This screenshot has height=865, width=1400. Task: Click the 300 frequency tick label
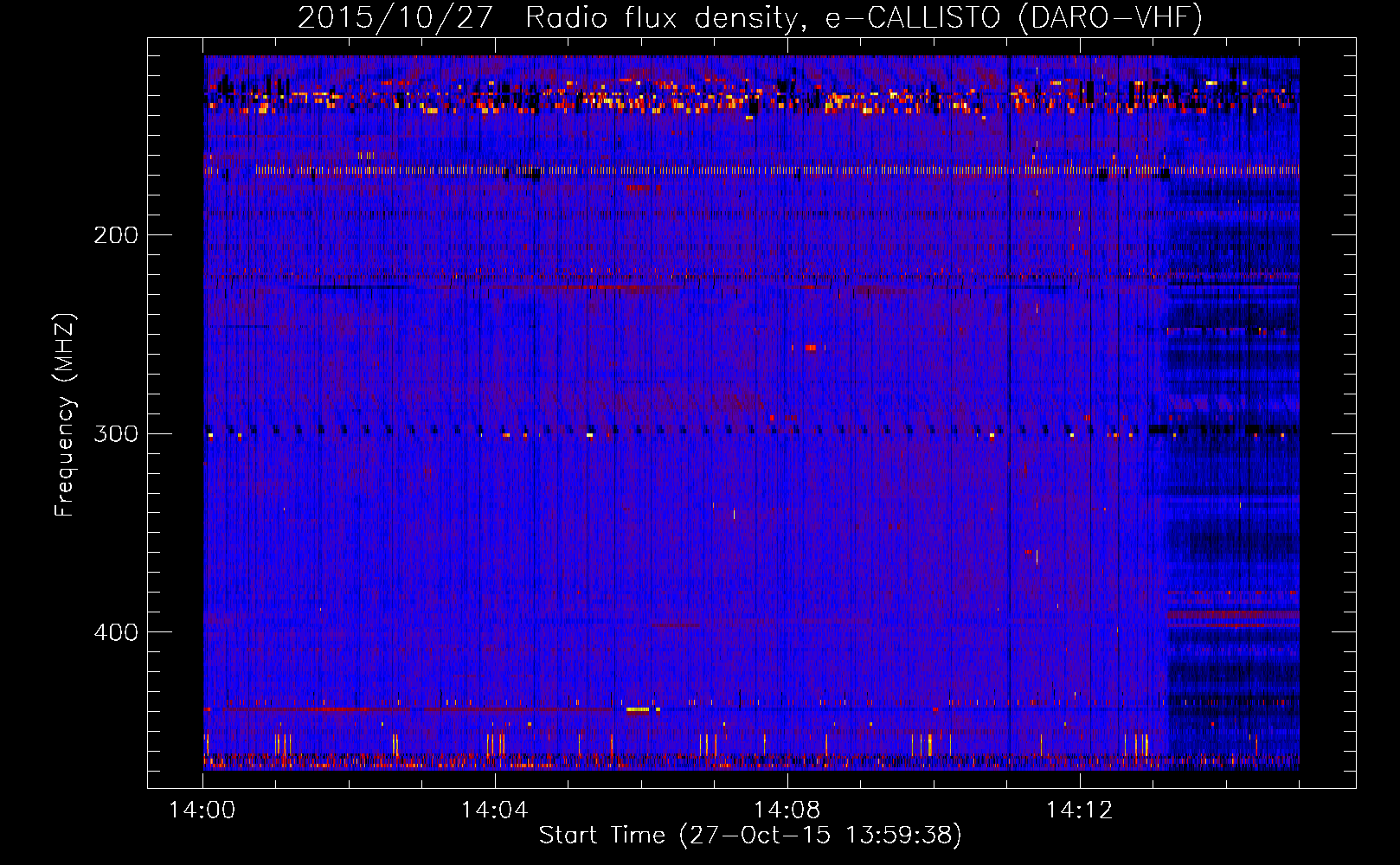pyautogui.click(x=116, y=433)
